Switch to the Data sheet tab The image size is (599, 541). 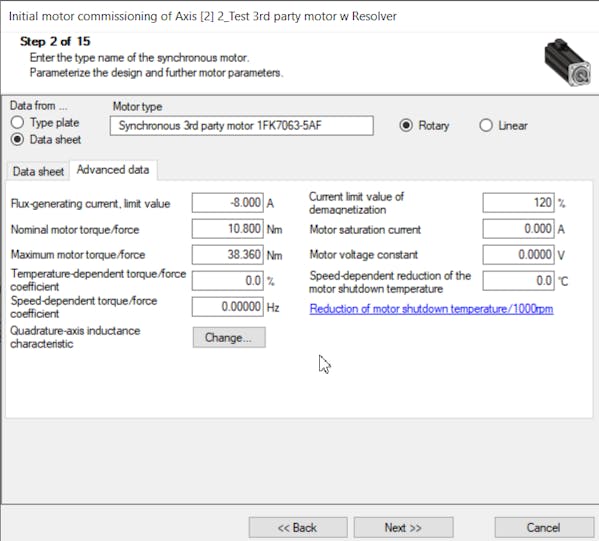(x=38, y=171)
